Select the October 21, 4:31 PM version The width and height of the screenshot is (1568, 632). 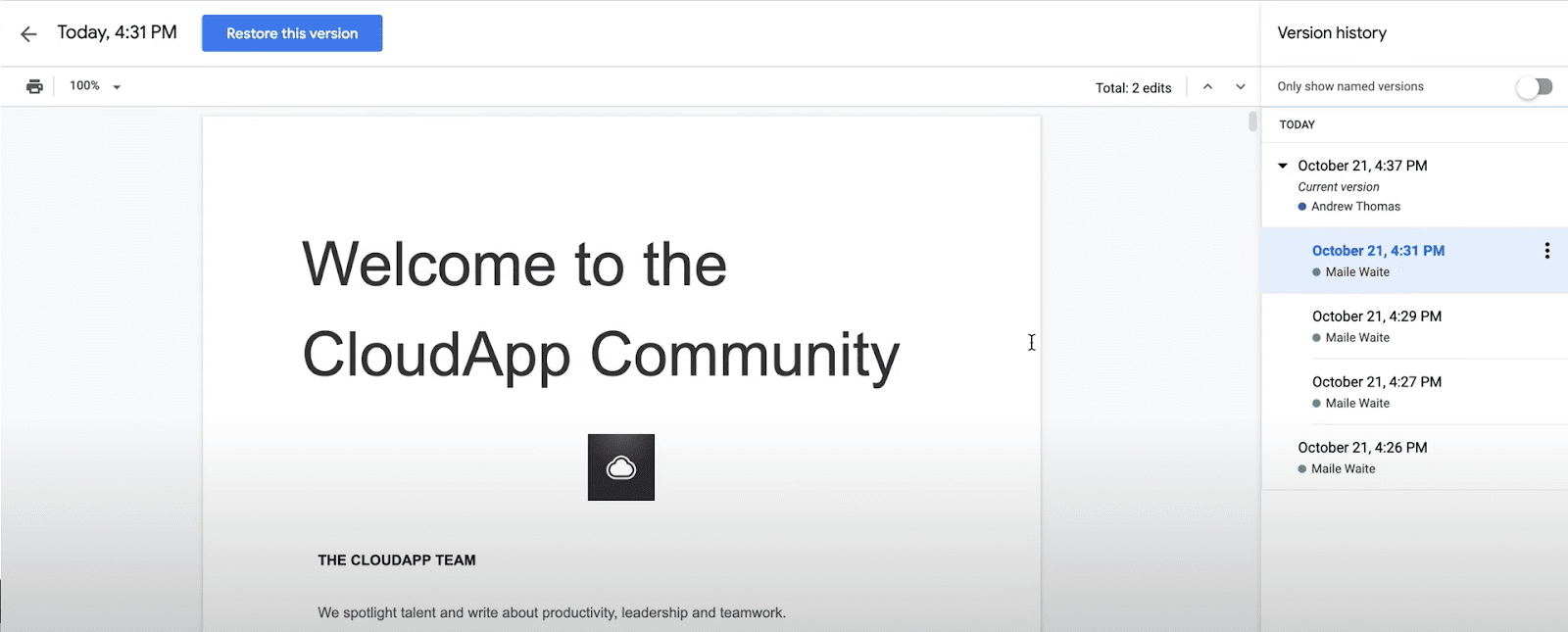click(x=1415, y=261)
